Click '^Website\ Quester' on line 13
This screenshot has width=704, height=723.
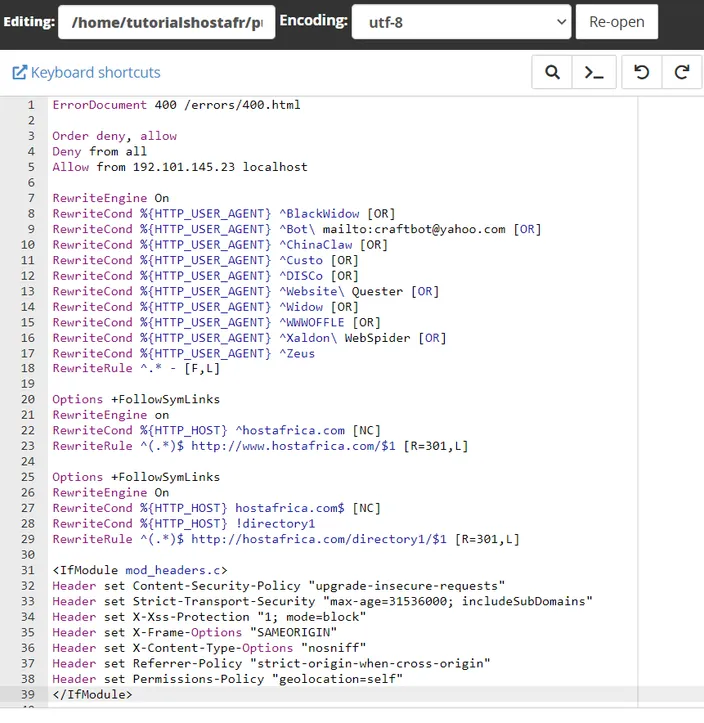341,291
